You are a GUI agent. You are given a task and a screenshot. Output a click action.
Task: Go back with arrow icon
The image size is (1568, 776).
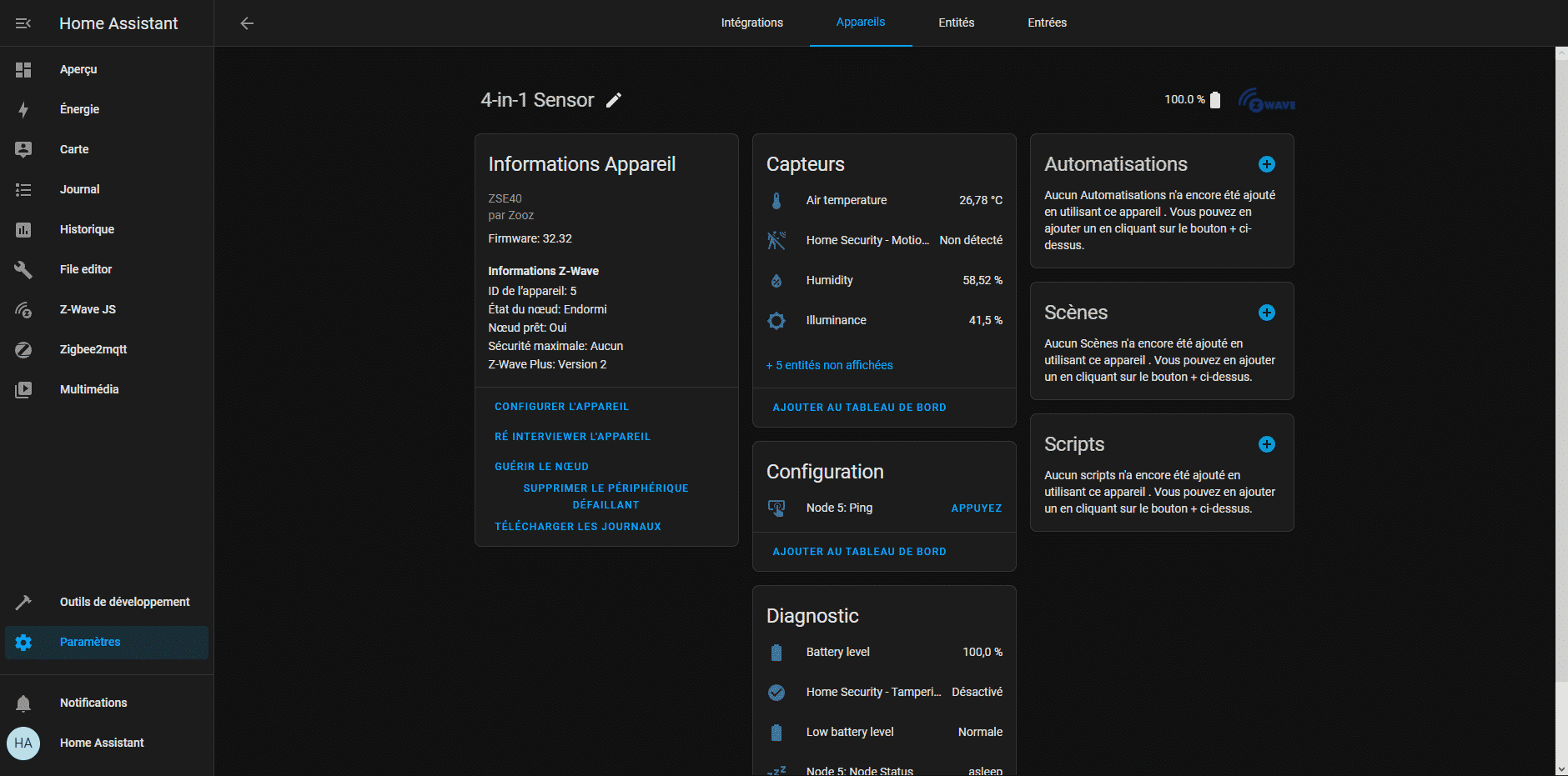[247, 23]
